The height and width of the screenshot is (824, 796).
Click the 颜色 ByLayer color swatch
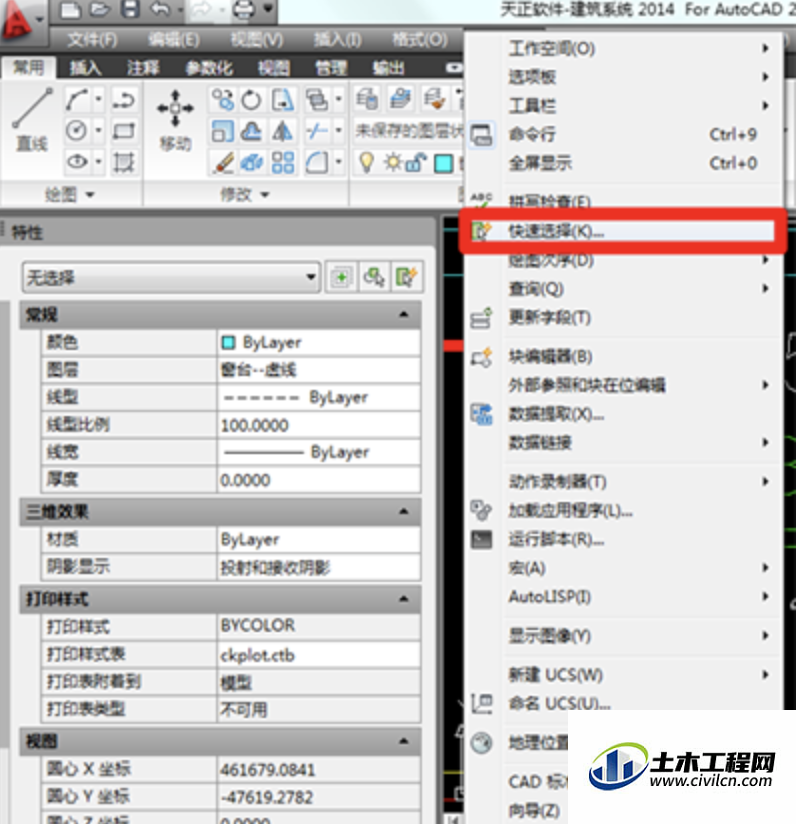(x=228, y=343)
